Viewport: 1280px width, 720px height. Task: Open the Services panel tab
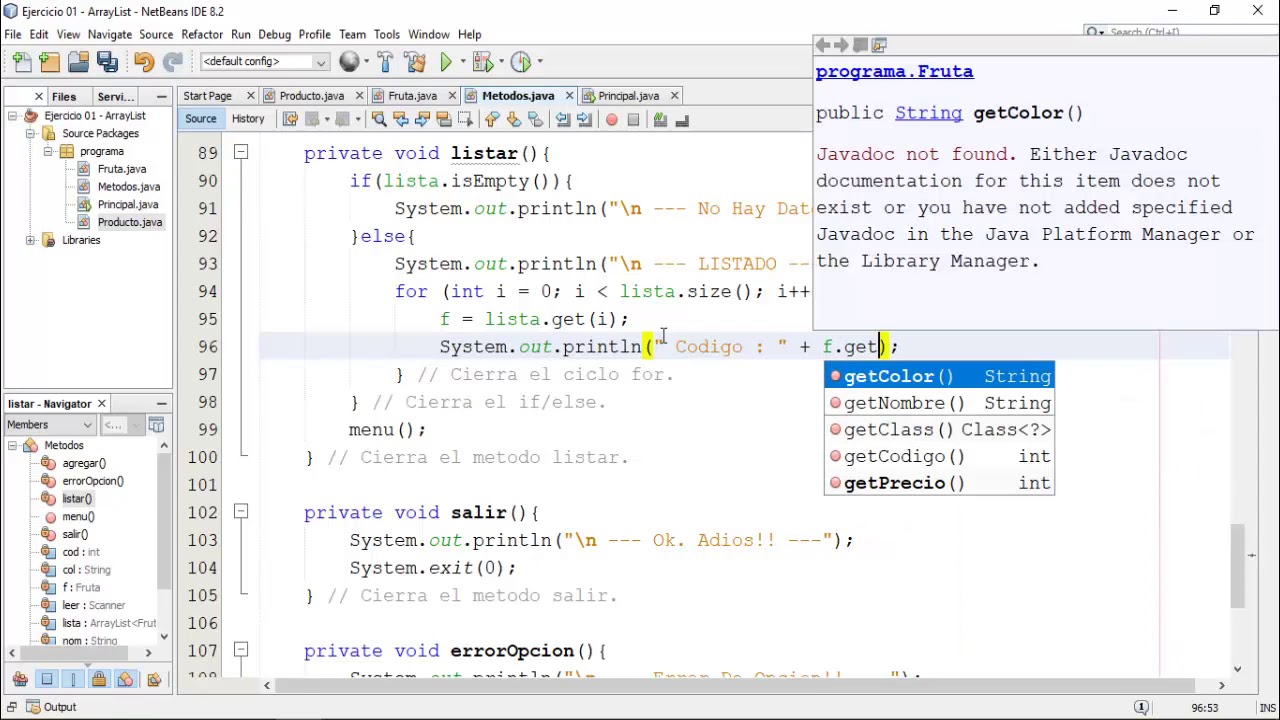[x=116, y=97]
